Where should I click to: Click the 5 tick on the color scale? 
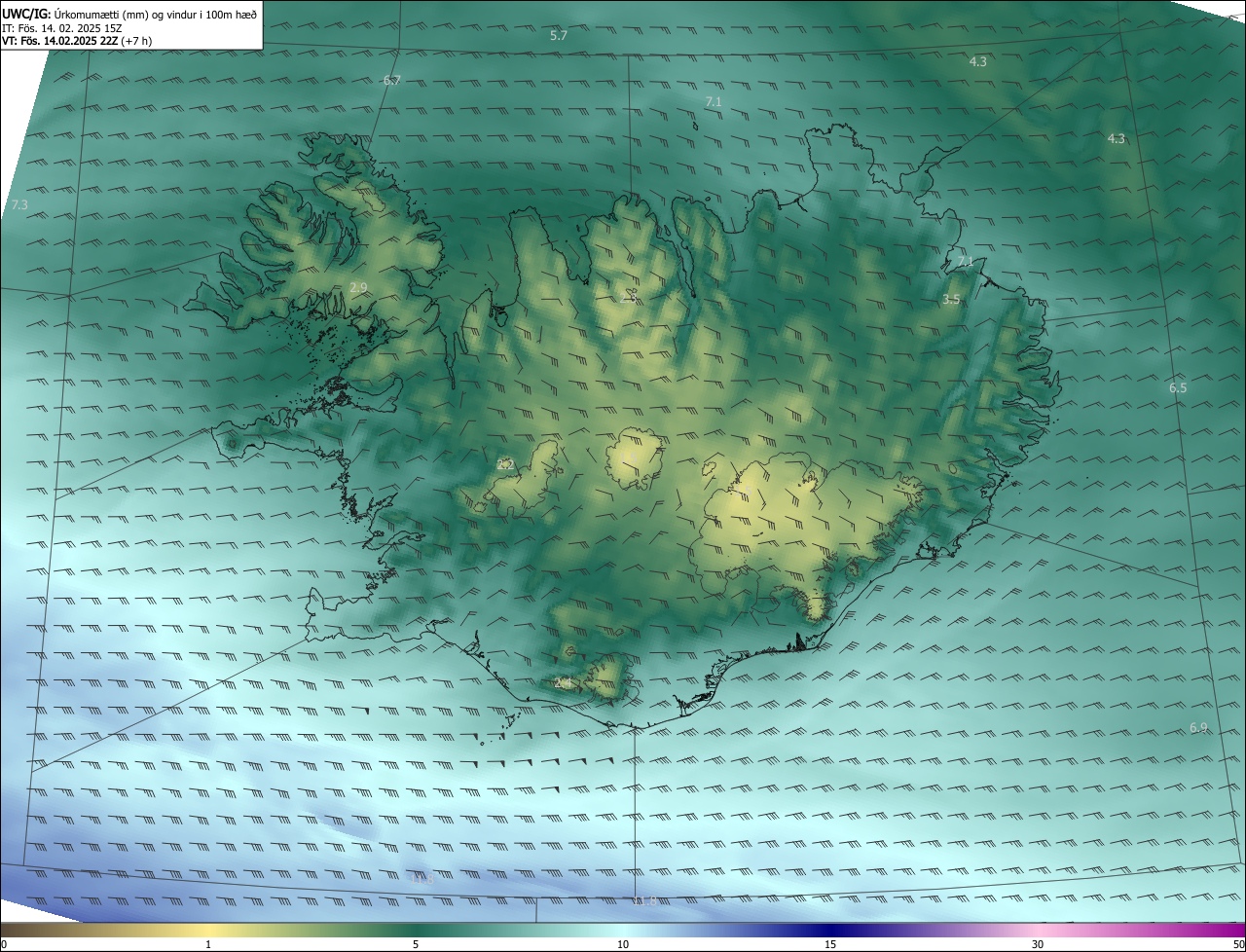click(x=416, y=944)
